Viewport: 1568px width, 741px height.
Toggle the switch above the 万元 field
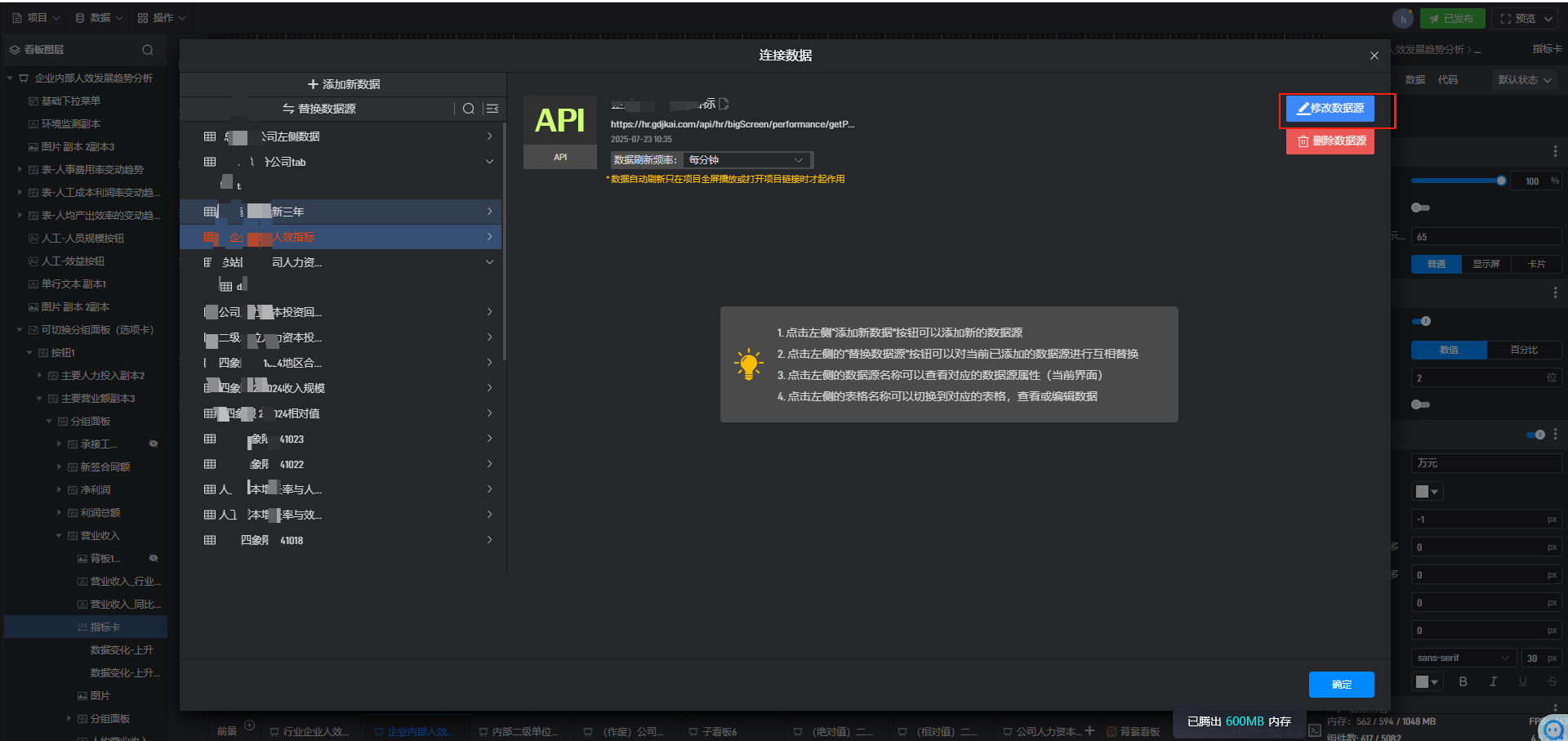1535,435
